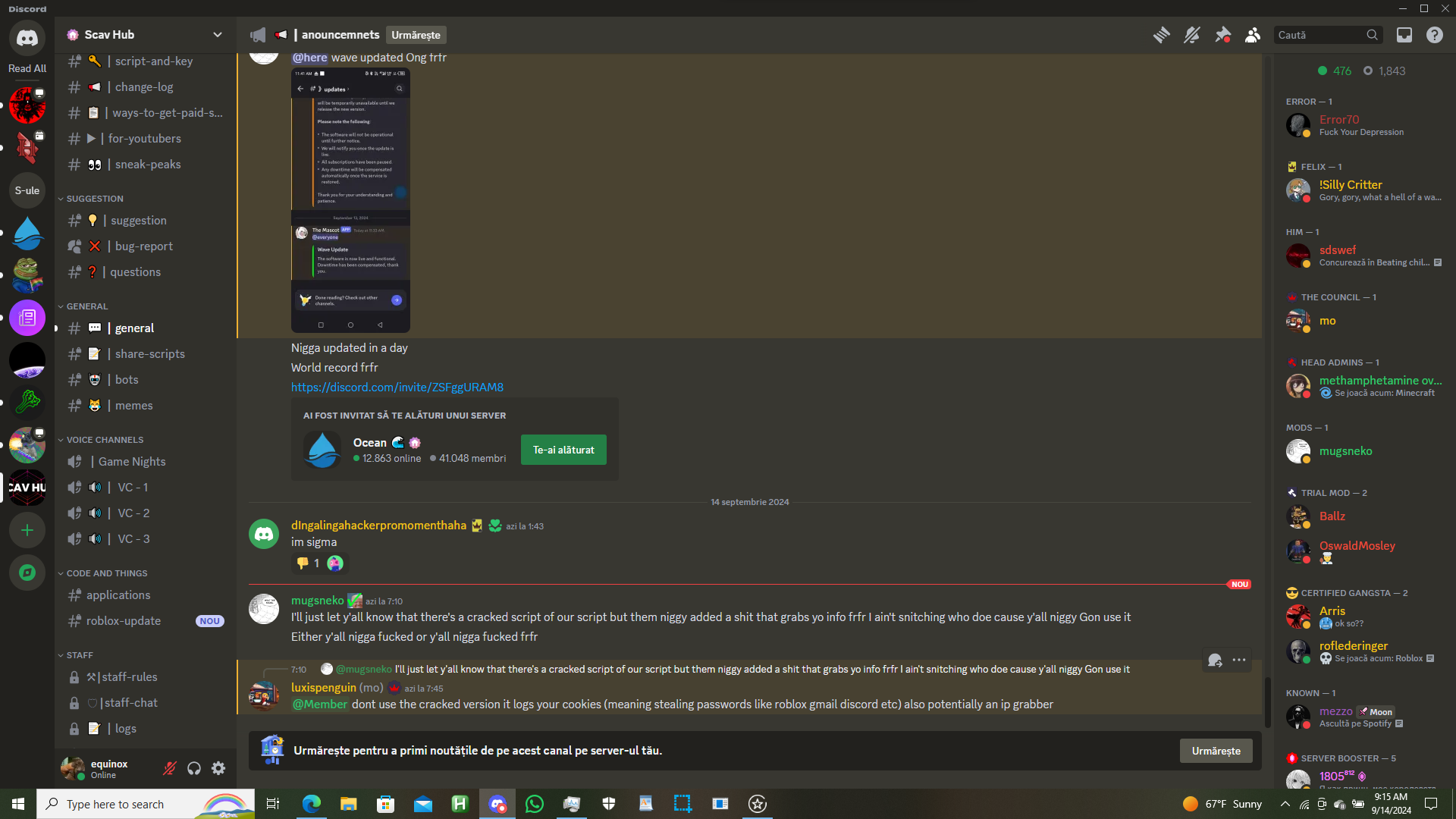Toggle the member list icon
Viewport: 1456px width, 819px height.
tap(1253, 35)
